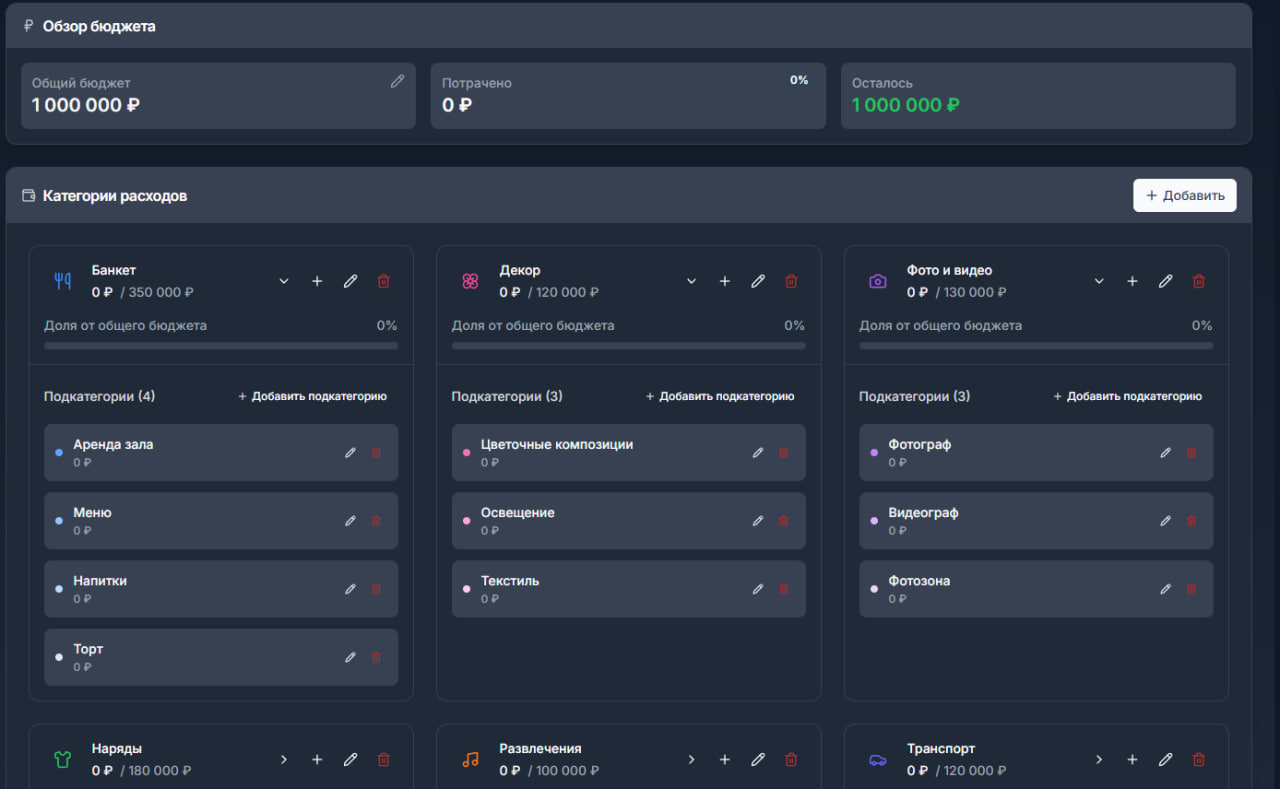Edit the Текстиль subcategory
The image size is (1280, 789).
coord(758,589)
